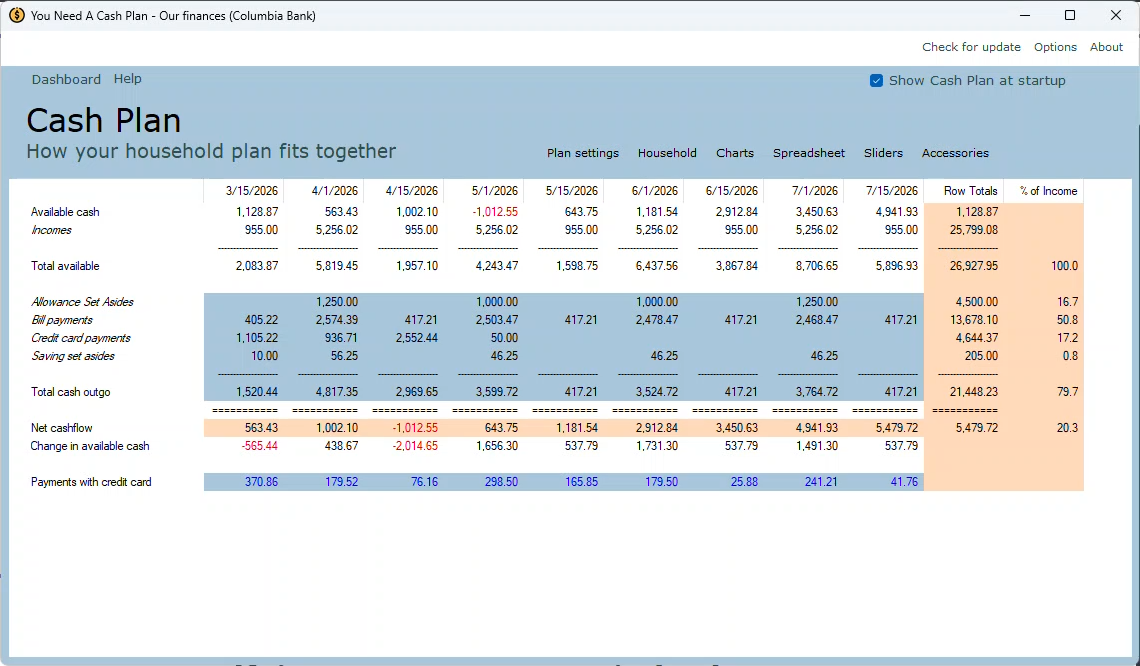Screen dimensions: 1140x666
Task: Open the Help menu
Action: click(x=127, y=79)
